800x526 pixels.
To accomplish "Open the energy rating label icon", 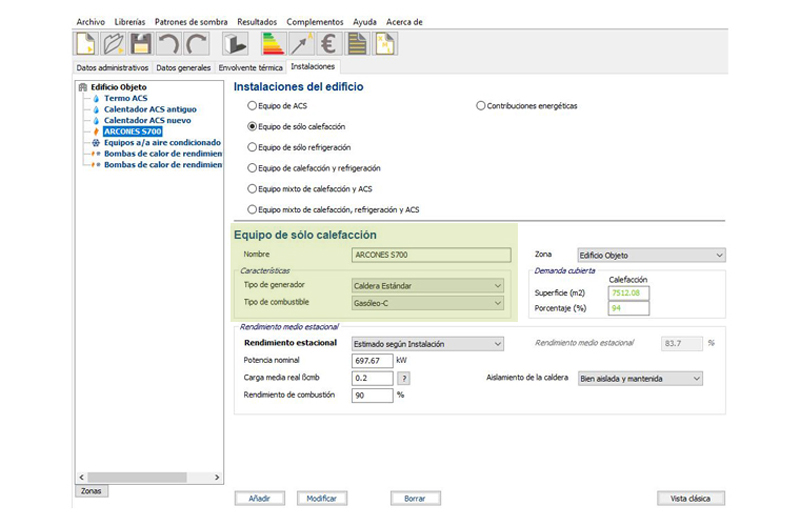I will coord(273,44).
